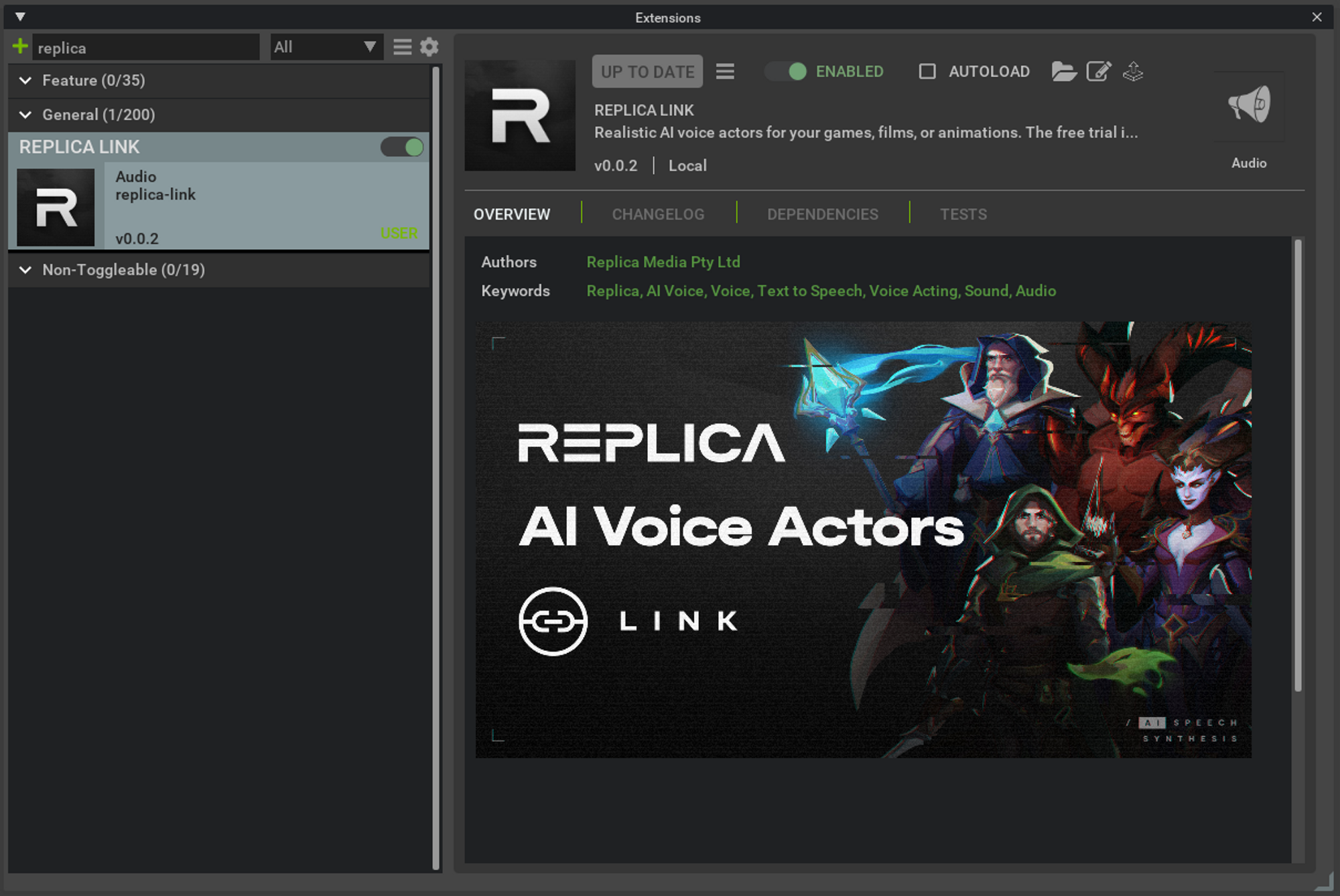Open the All filter dropdown
The height and width of the screenshot is (896, 1340).
pos(326,47)
